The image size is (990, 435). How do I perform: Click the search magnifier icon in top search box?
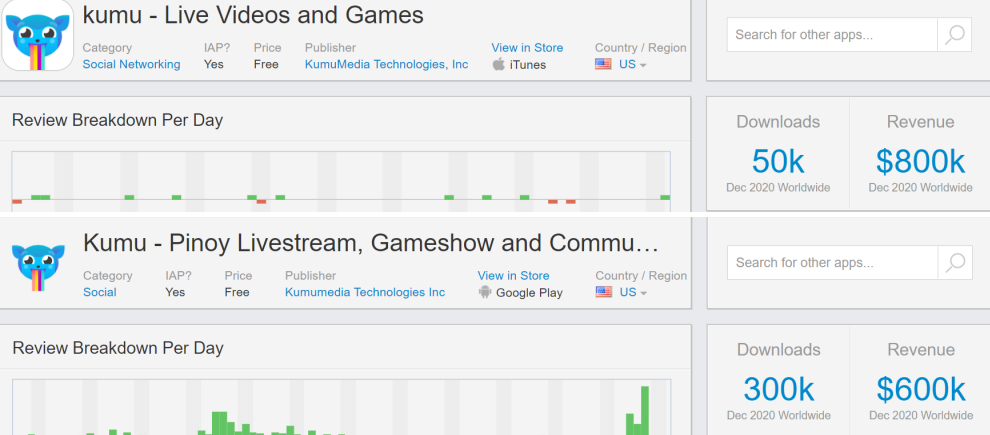[x=954, y=35]
